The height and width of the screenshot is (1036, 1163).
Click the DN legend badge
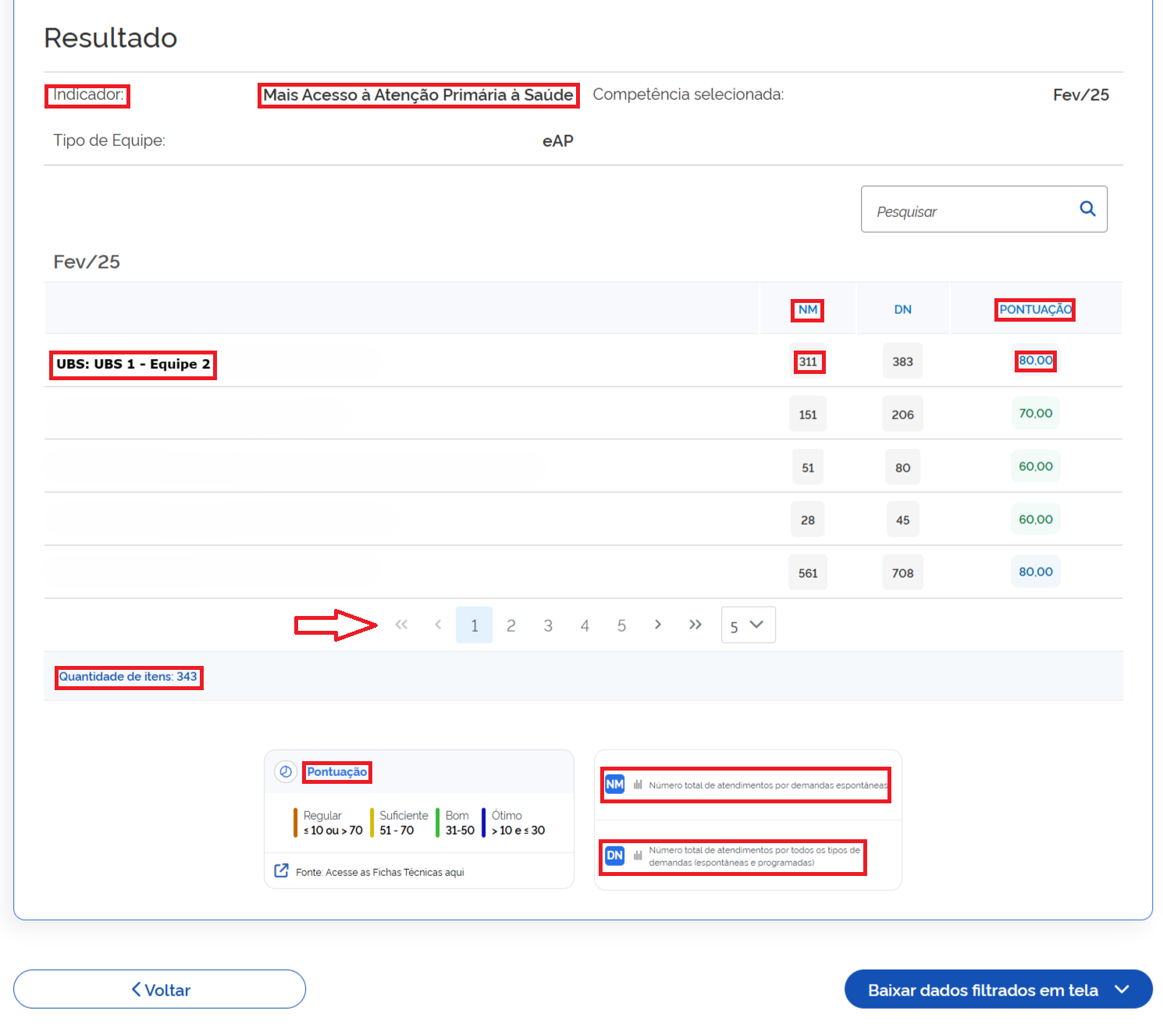tap(615, 855)
